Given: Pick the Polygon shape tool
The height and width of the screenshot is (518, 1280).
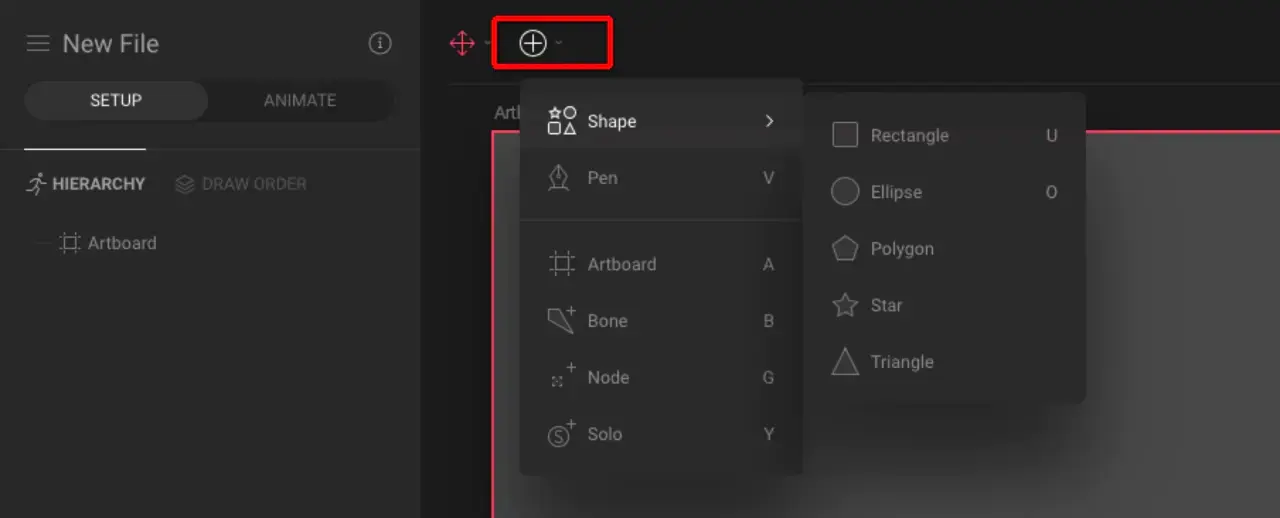Looking at the screenshot, I should pyautogui.click(x=900, y=249).
